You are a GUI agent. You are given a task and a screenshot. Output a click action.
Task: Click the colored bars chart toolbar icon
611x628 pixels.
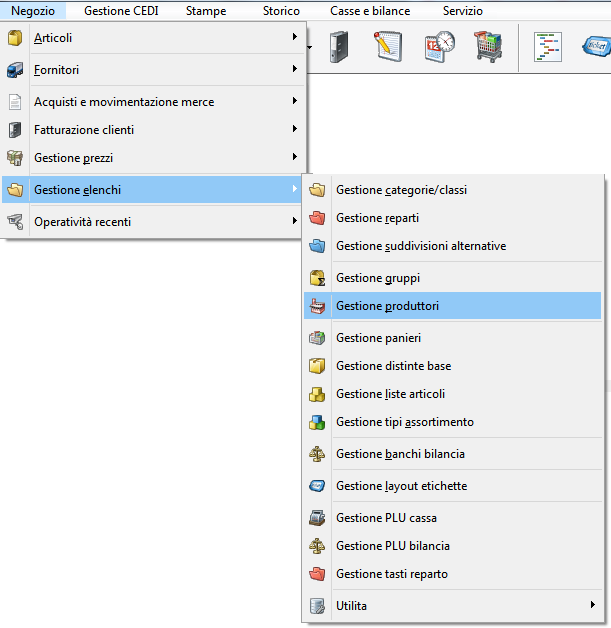click(548, 47)
